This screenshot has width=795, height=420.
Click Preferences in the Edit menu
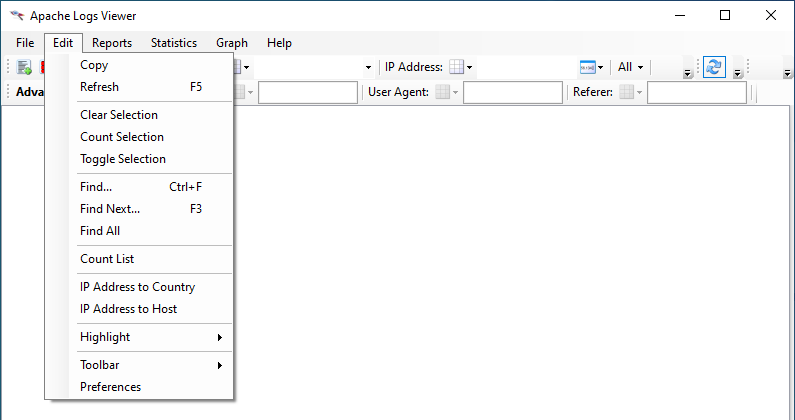tap(110, 387)
